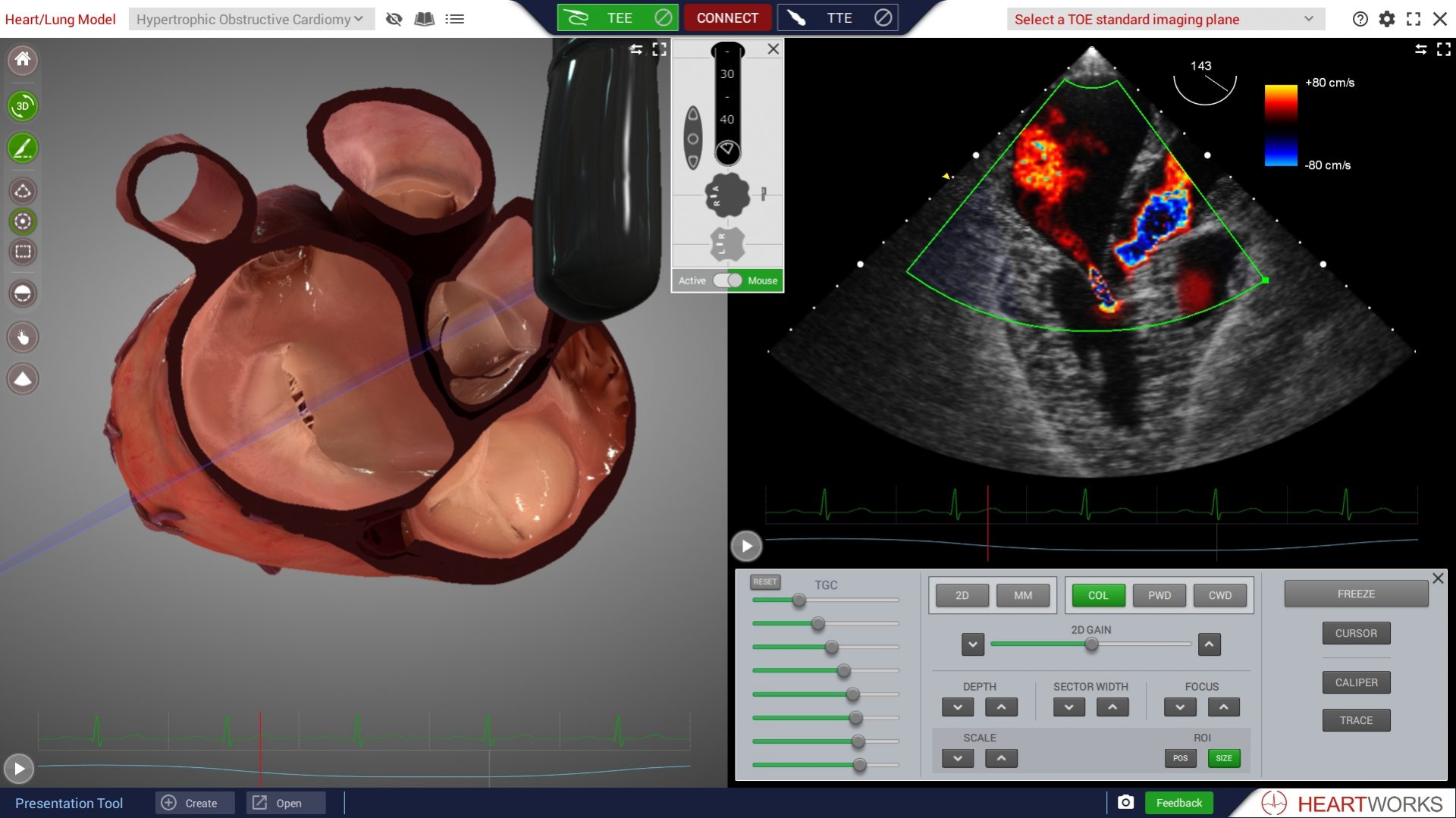Decrease DEPTH with down chevron
Screen dimensions: 1456x818
tap(958, 707)
